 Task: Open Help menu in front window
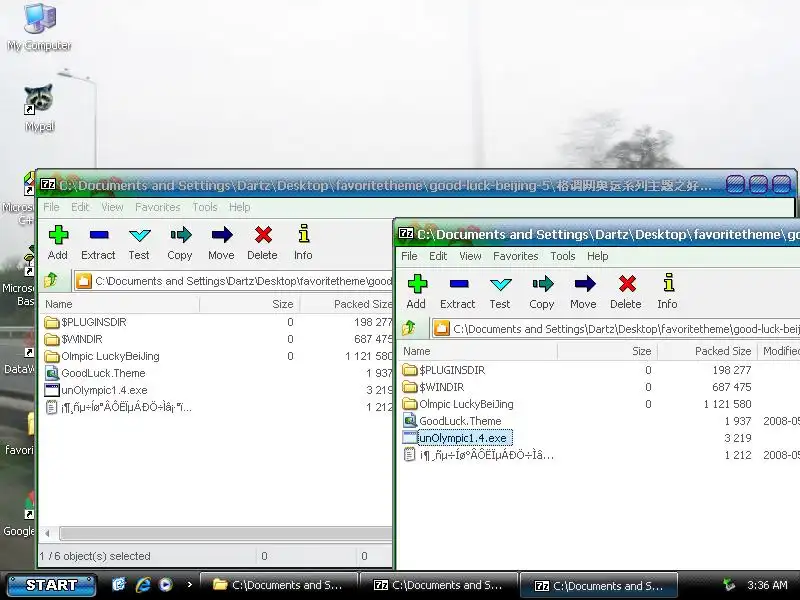(x=597, y=256)
